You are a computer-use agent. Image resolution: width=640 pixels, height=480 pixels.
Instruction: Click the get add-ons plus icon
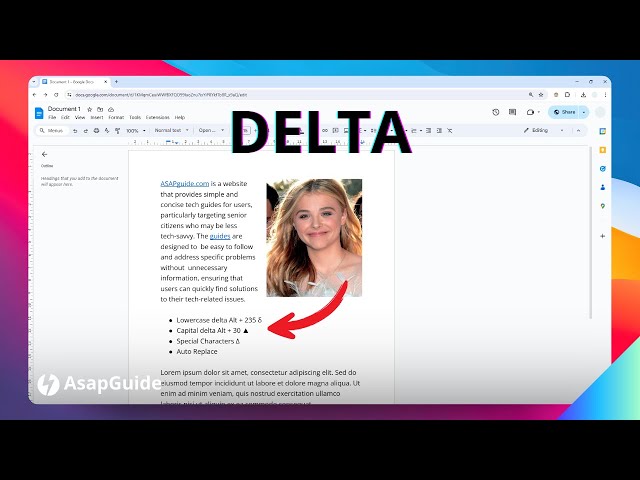[x=602, y=236]
